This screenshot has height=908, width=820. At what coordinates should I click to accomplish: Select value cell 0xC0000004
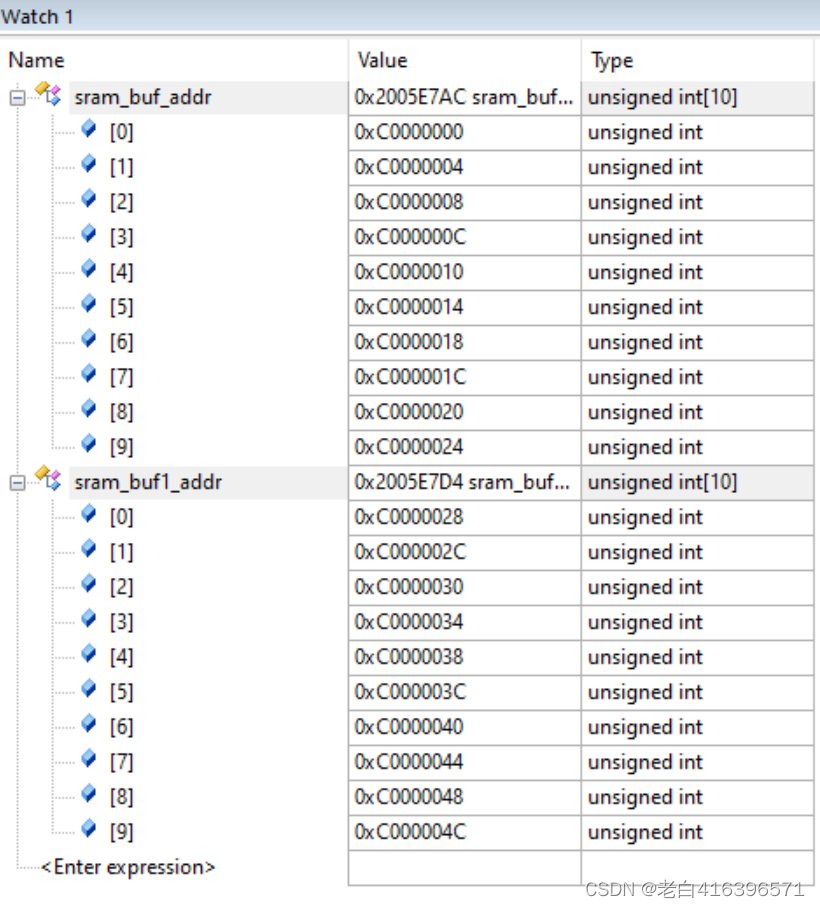pyautogui.click(x=464, y=167)
